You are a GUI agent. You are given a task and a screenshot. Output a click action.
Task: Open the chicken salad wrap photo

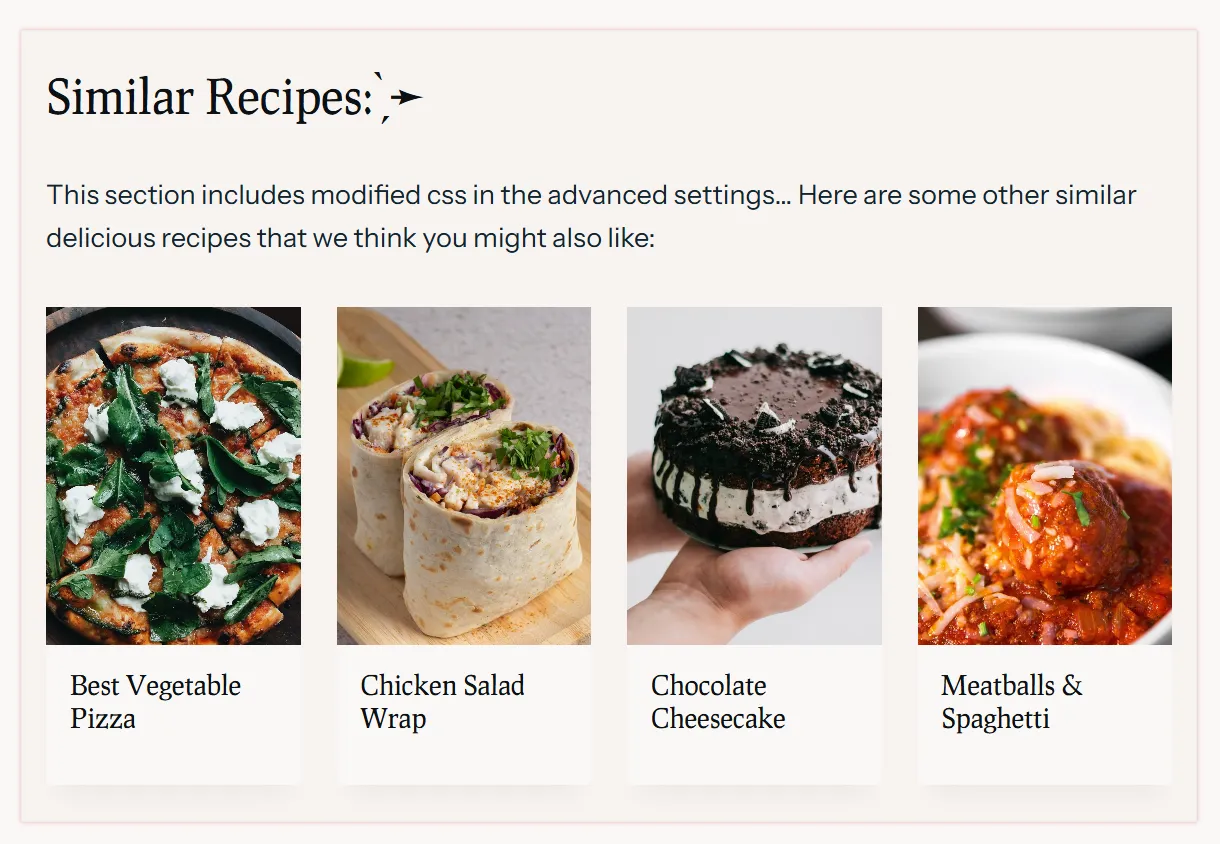click(464, 476)
